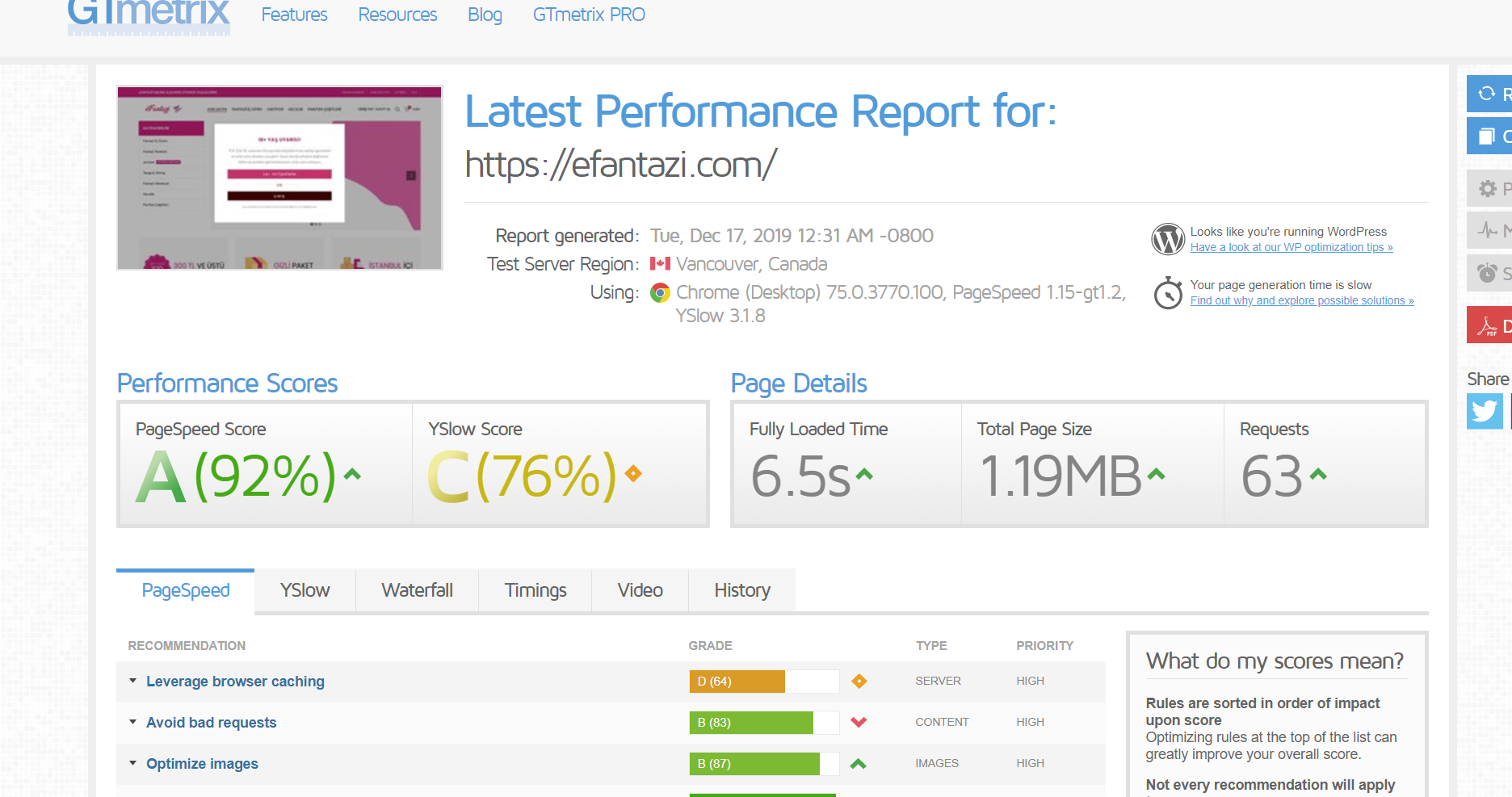The width and height of the screenshot is (1512, 797).
Task: Click red down arrow in Avoid bad requests row
Action: pos(859,722)
